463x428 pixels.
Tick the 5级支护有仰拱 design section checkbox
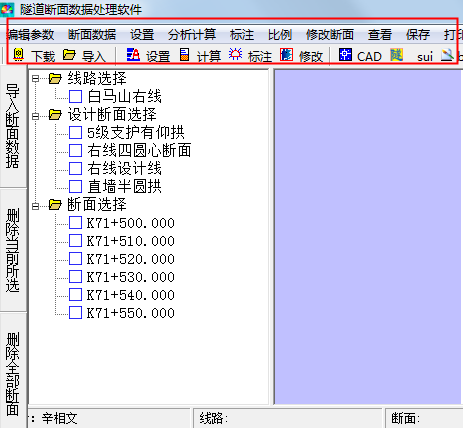coord(75,133)
